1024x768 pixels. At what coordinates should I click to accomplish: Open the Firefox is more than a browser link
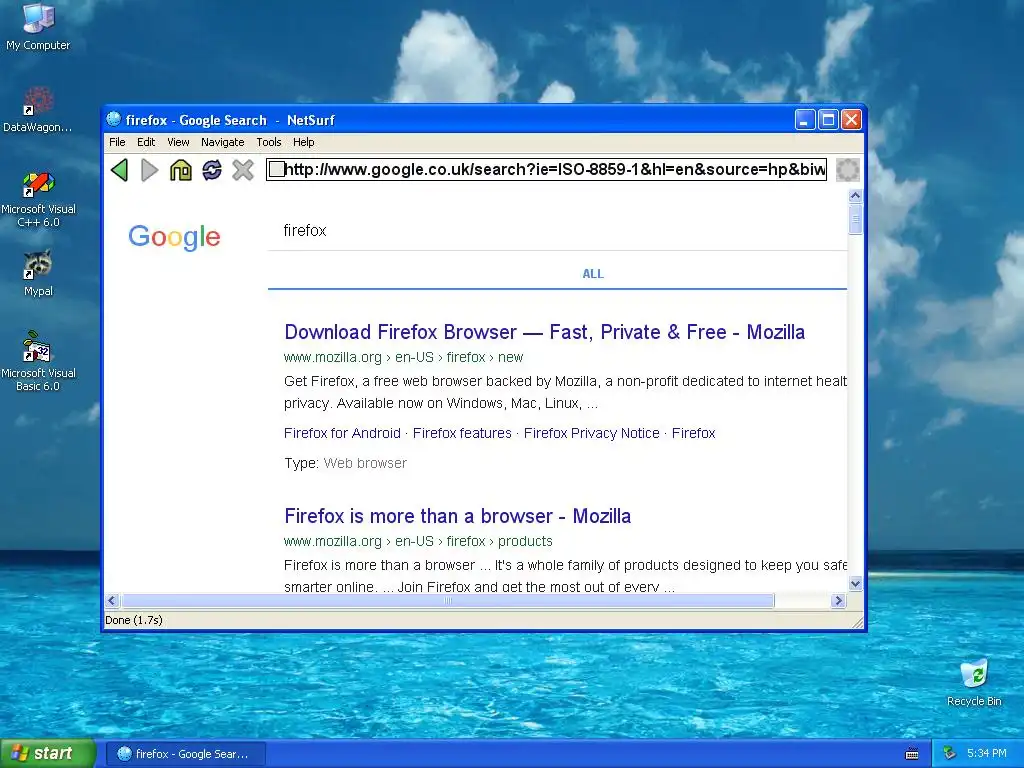[458, 516]
